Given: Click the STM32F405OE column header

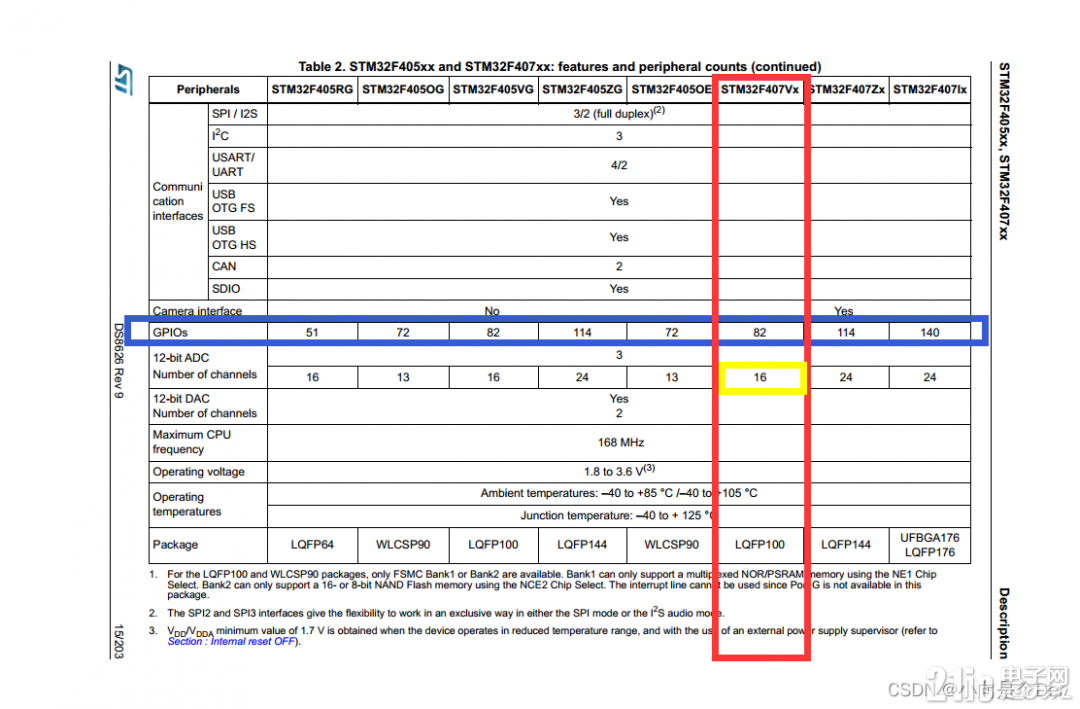Looking at the screenshot, I should pyautogui.click(x=671, y=90).
